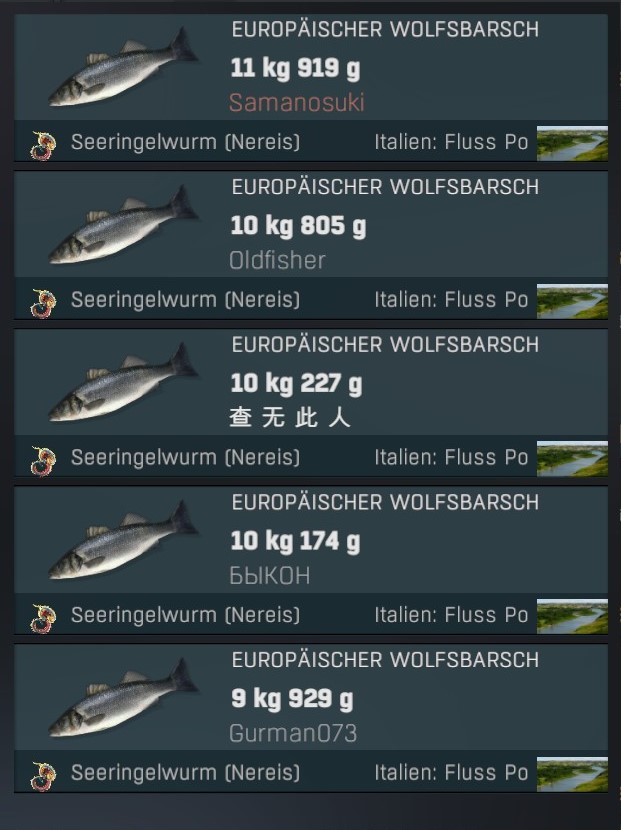The width and height of the screenshot is (621, 830).
Task: Click the Italien: Fluss Po label in the third entry
Action: (x=451, y=458)
